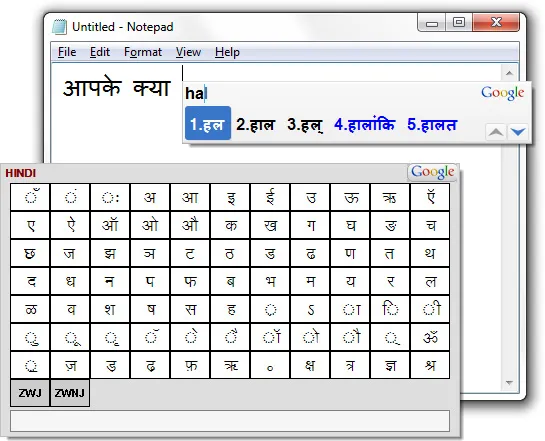Insert the ZWJ character
545x441 pixels.
30,393
